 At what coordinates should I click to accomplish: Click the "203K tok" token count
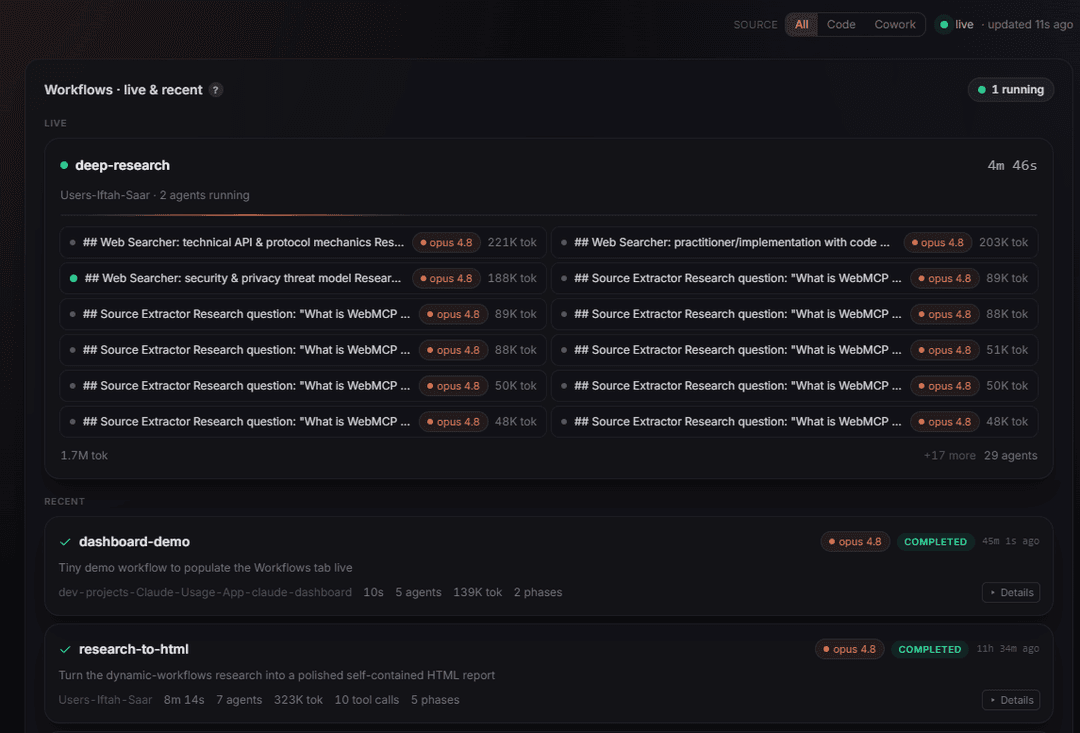click(1003, 242)
